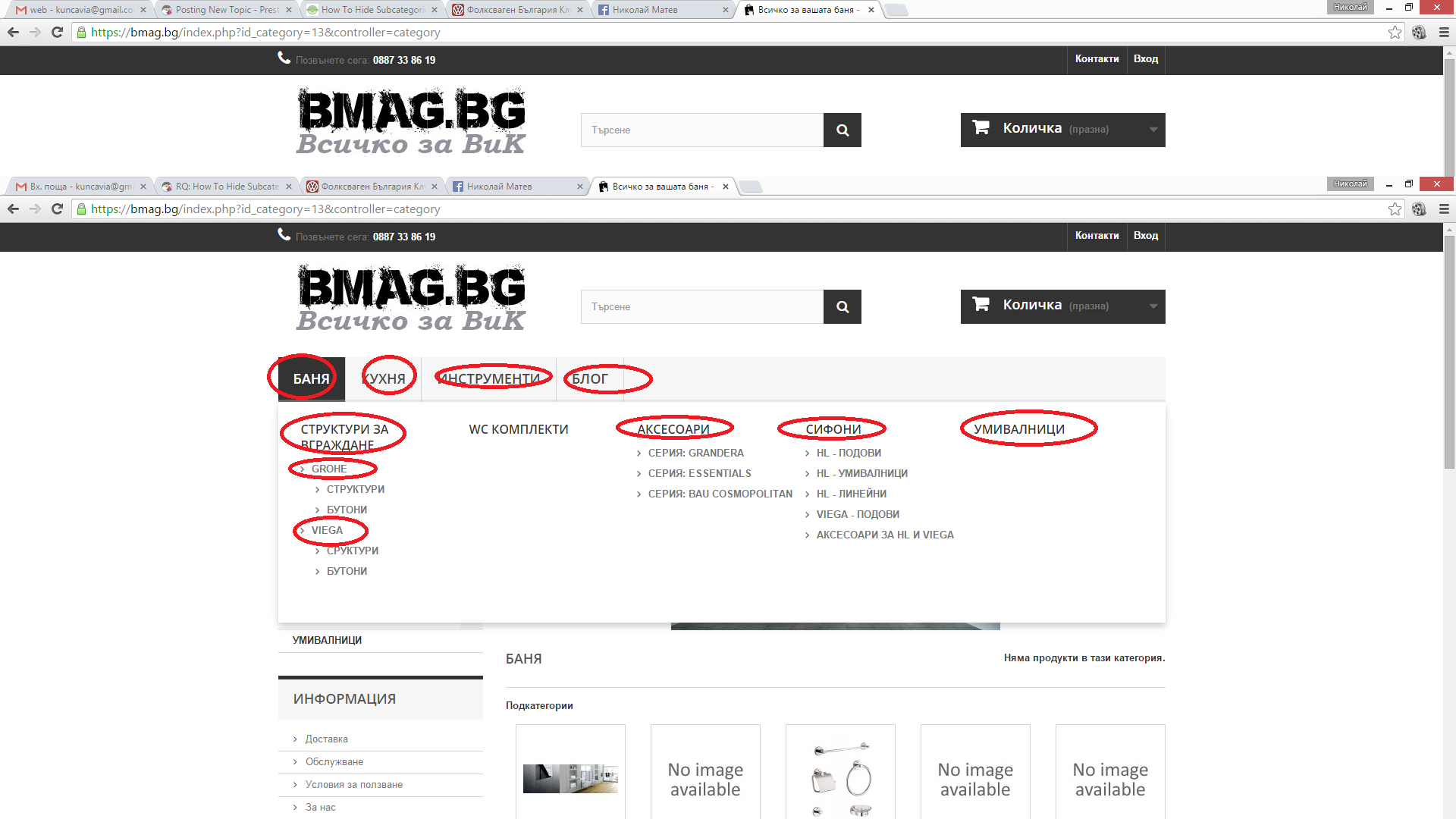Open the КУХНЯ menu tab
Screen dimensions: 1456x819
click(x=384, y=378)
